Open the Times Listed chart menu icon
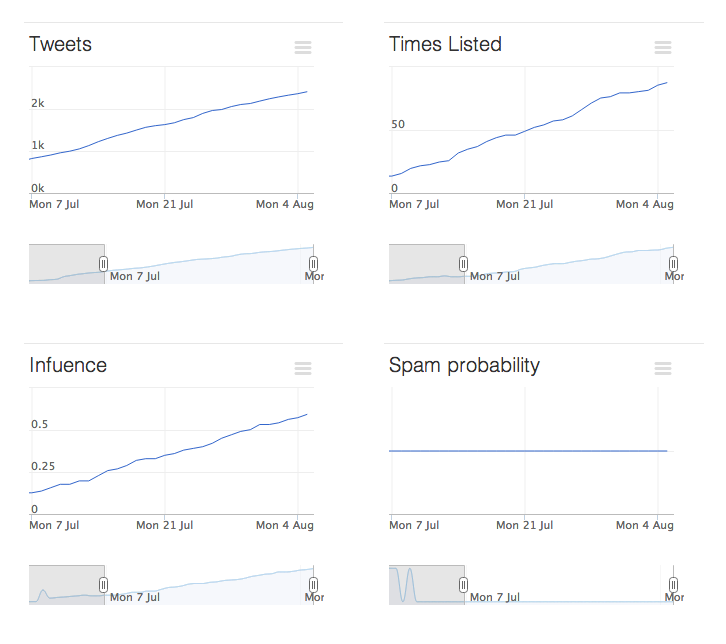 tap(663, 48)
